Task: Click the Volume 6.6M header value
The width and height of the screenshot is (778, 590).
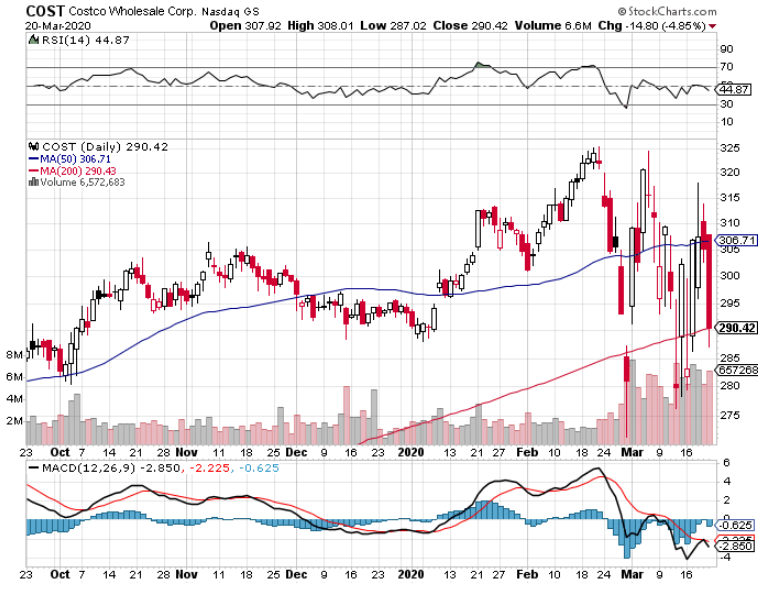Action: [553, 26]
